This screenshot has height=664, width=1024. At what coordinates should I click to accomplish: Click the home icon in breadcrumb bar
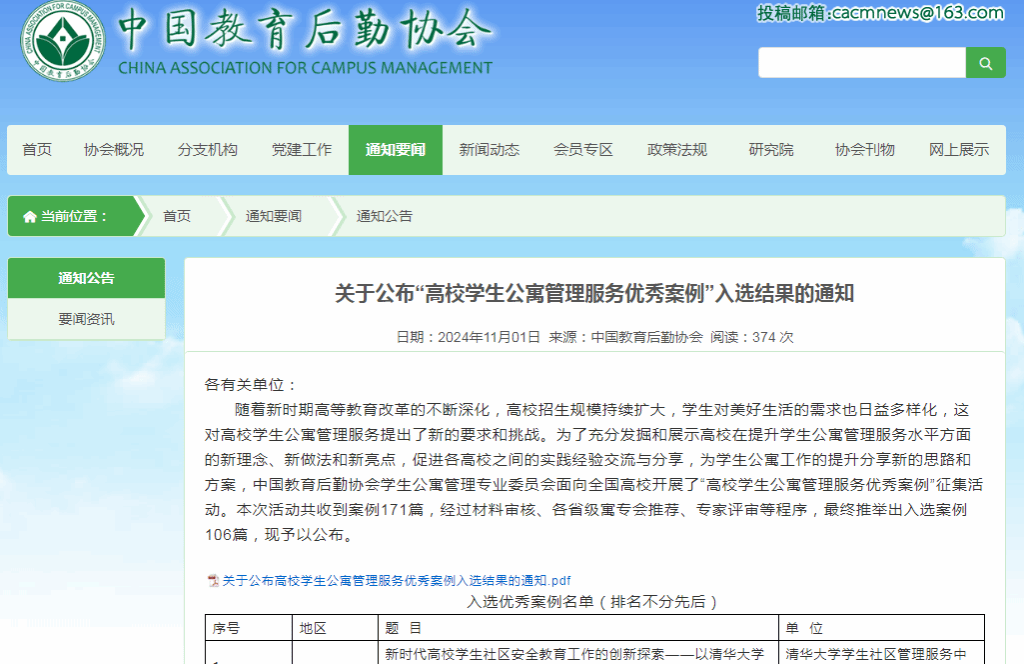[x=29, y=216]
